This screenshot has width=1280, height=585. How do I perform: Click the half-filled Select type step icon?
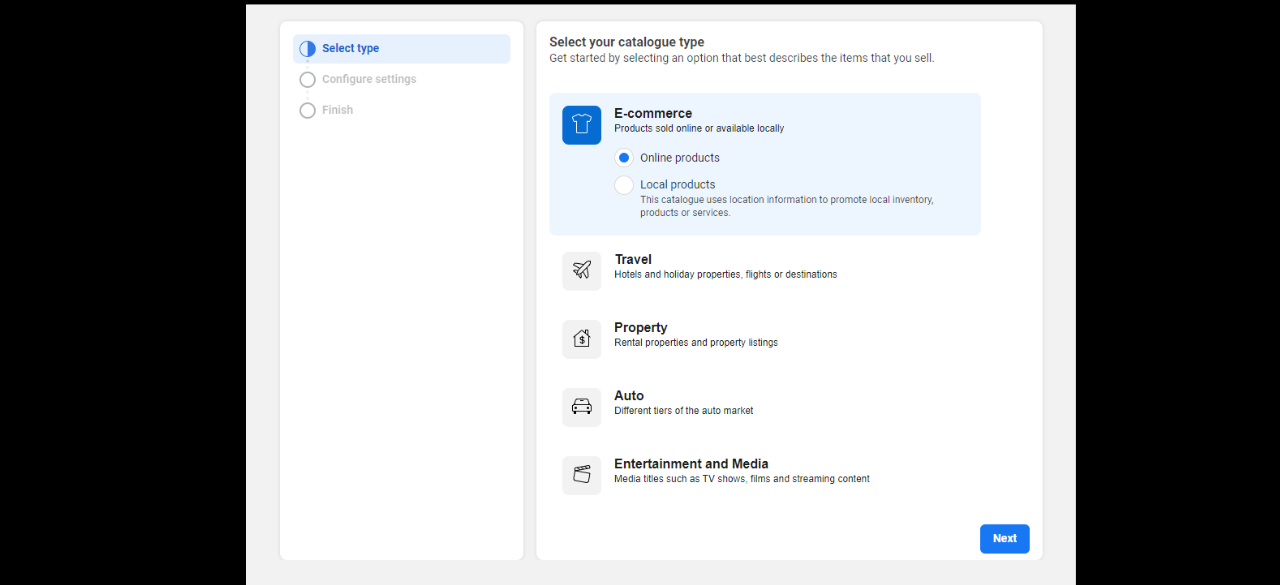(307, 48)
